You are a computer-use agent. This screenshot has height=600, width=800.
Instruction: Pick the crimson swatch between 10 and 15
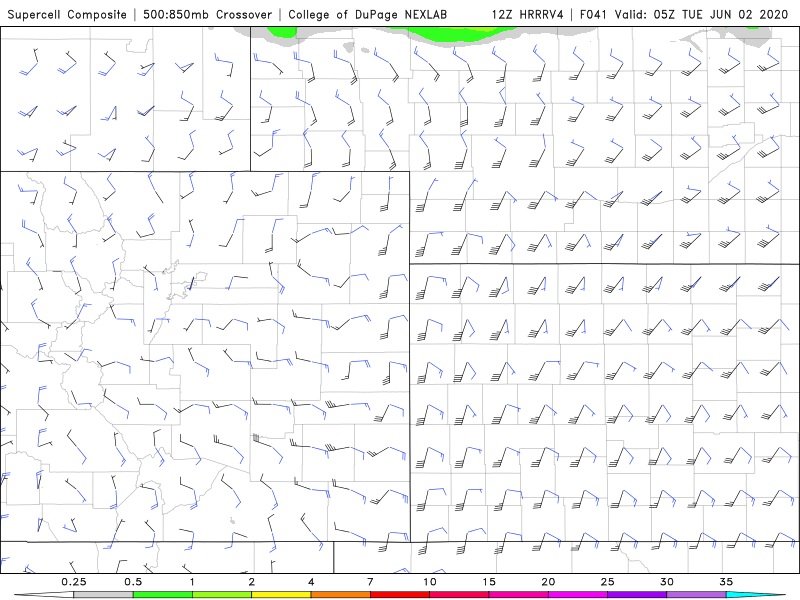(459, 595)
